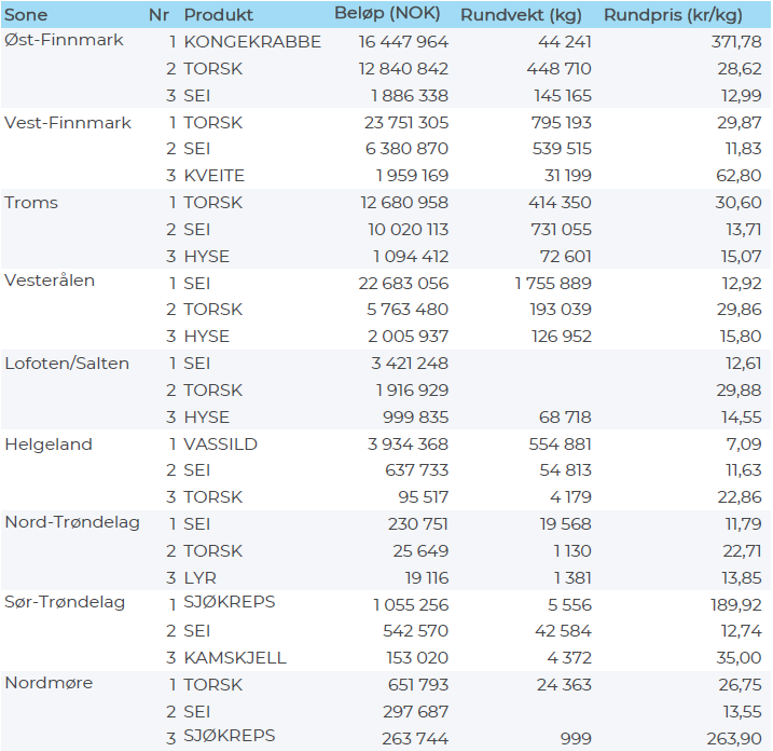Select the Nordmøre zone label
773x751 pixels.
[x=47, y=682]
